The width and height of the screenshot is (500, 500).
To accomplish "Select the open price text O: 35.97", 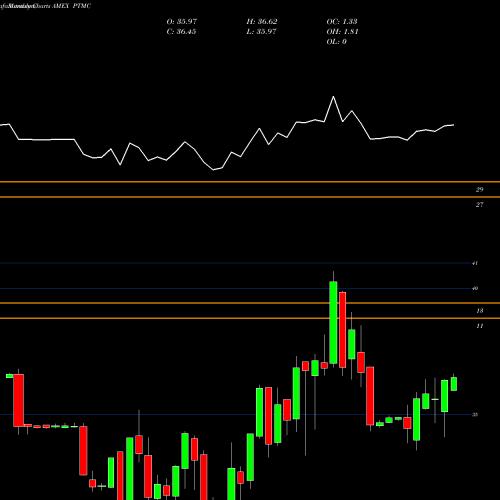I will [182, 22].
